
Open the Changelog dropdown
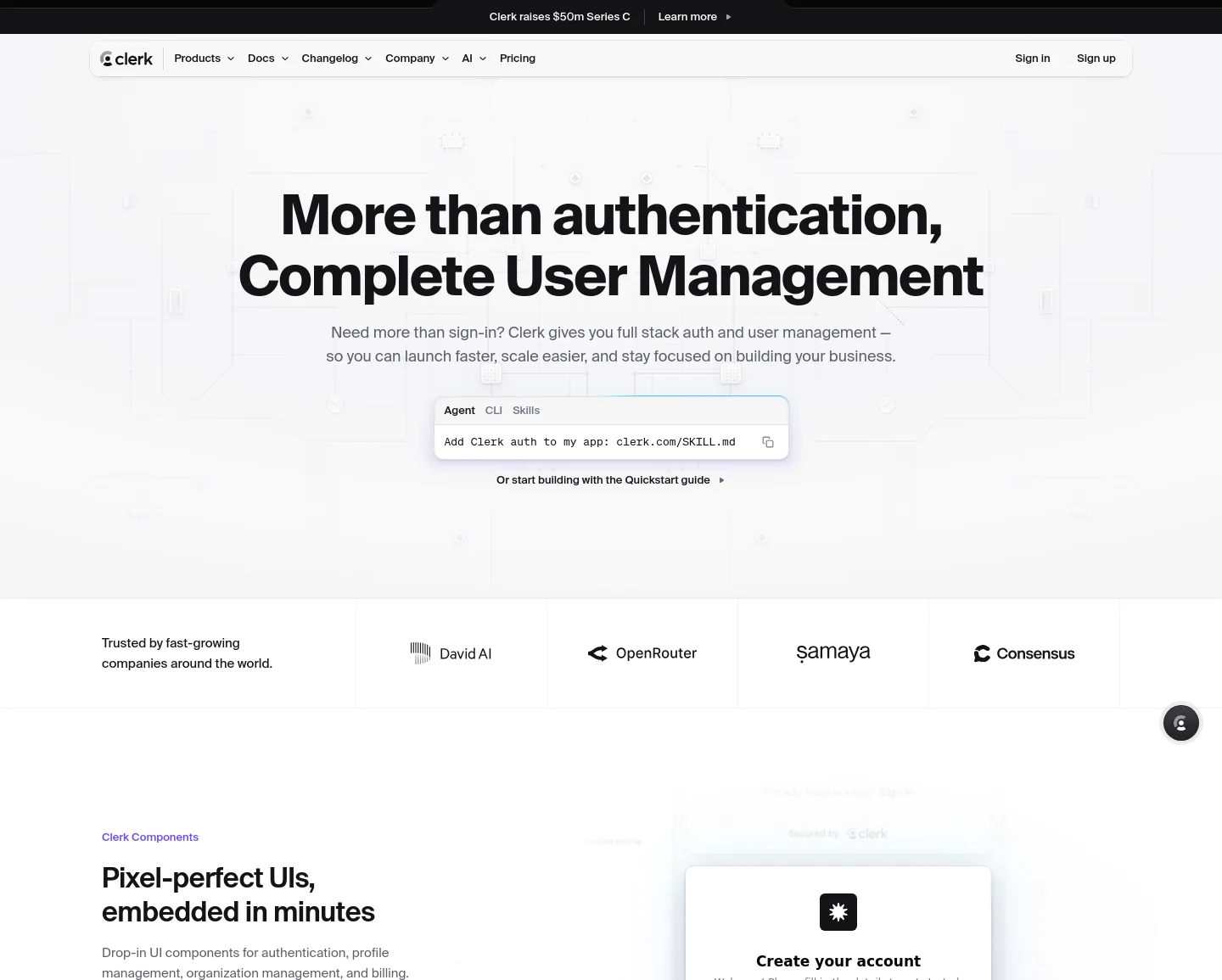coord(337,59)
